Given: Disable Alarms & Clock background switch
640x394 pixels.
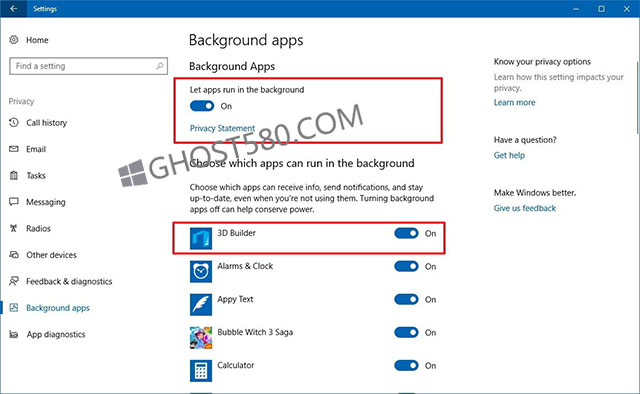Looking at the screenshot, I should [x=407, y=266].
